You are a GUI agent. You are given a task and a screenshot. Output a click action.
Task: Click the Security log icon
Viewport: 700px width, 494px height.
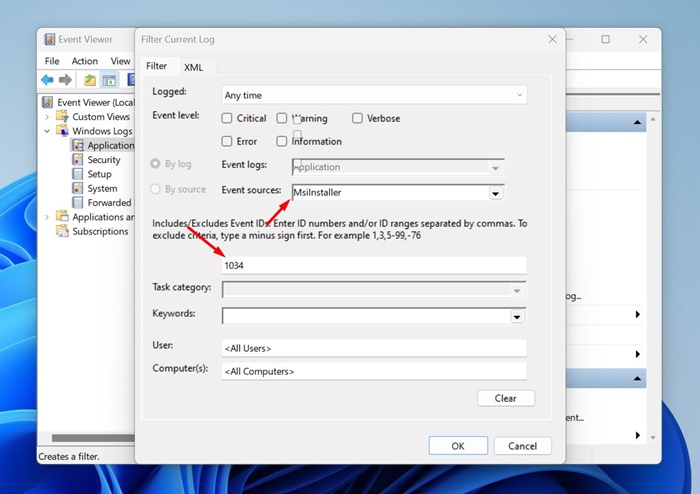point(78,159)
